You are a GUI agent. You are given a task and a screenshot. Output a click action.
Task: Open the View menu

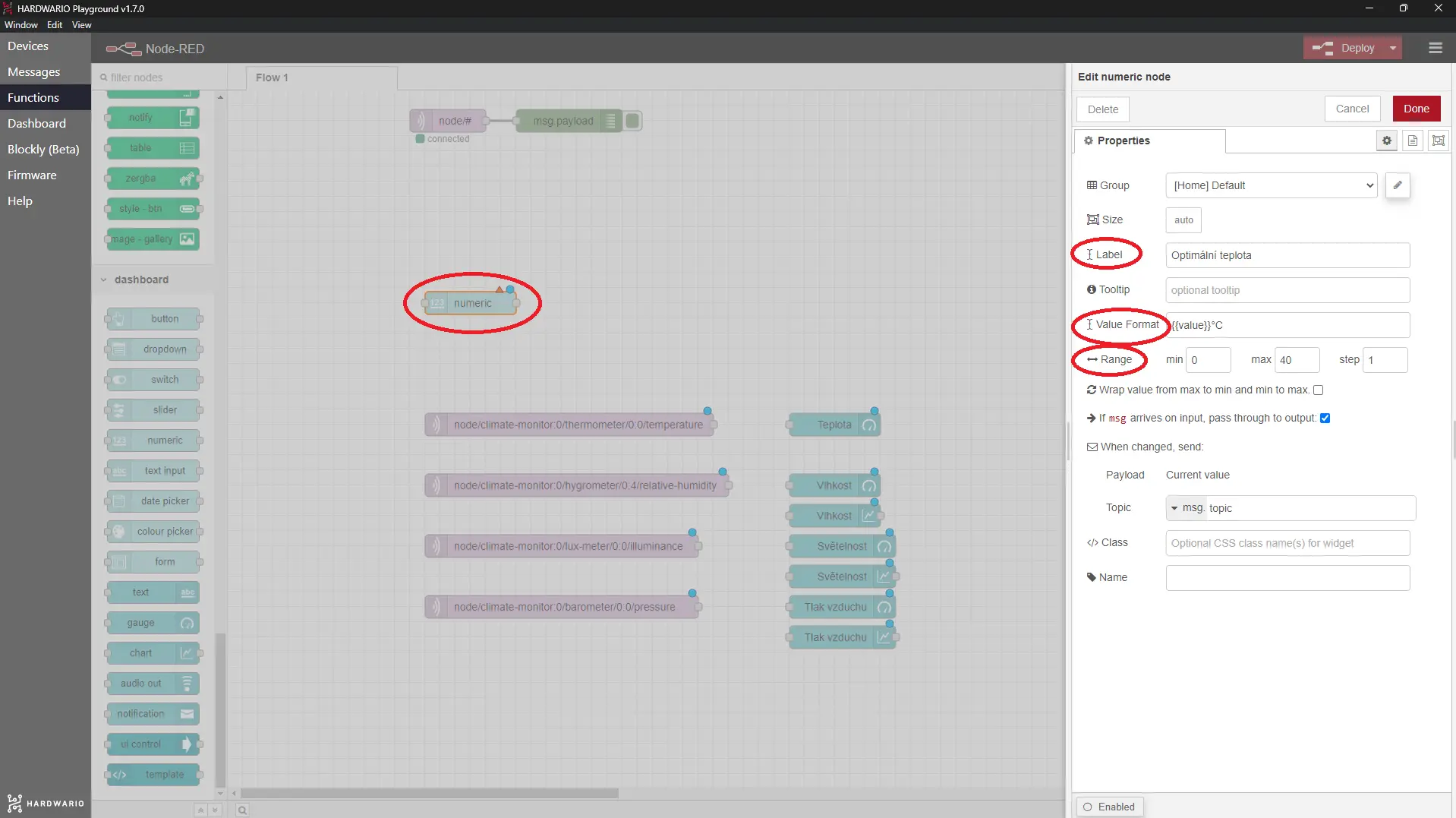click(x=82, y=25)
